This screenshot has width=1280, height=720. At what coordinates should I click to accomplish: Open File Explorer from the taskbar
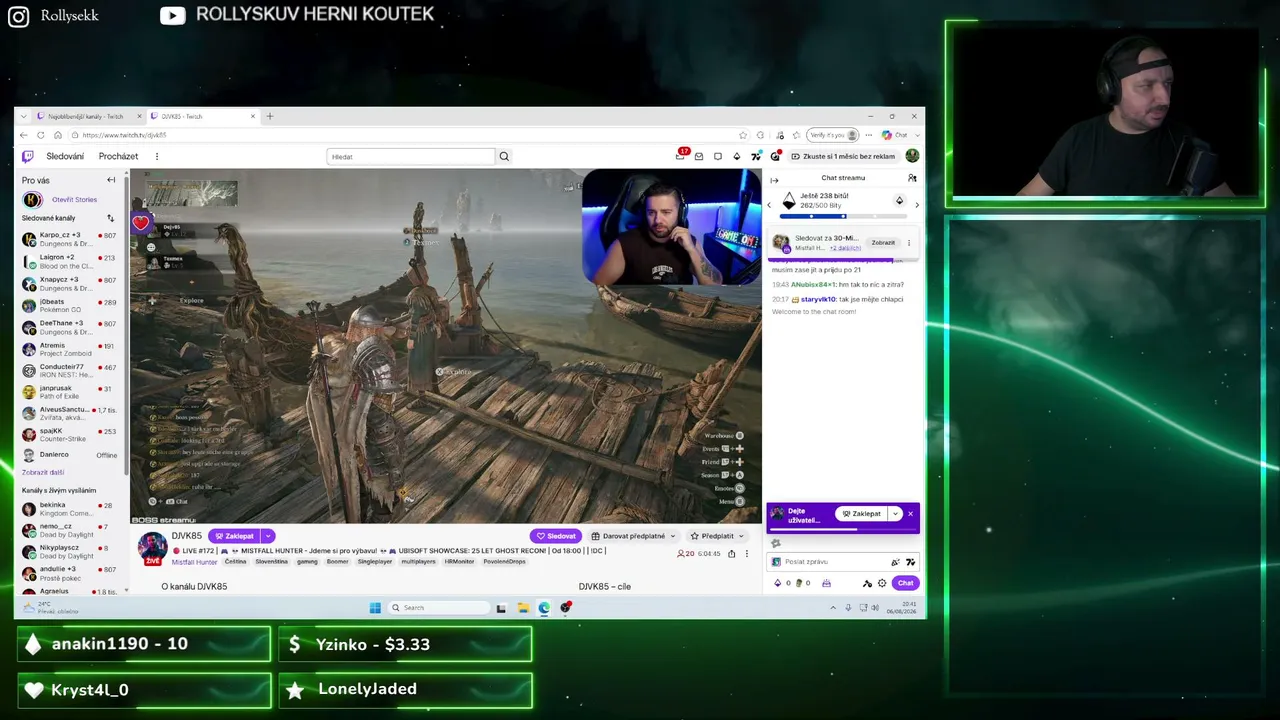522,607
